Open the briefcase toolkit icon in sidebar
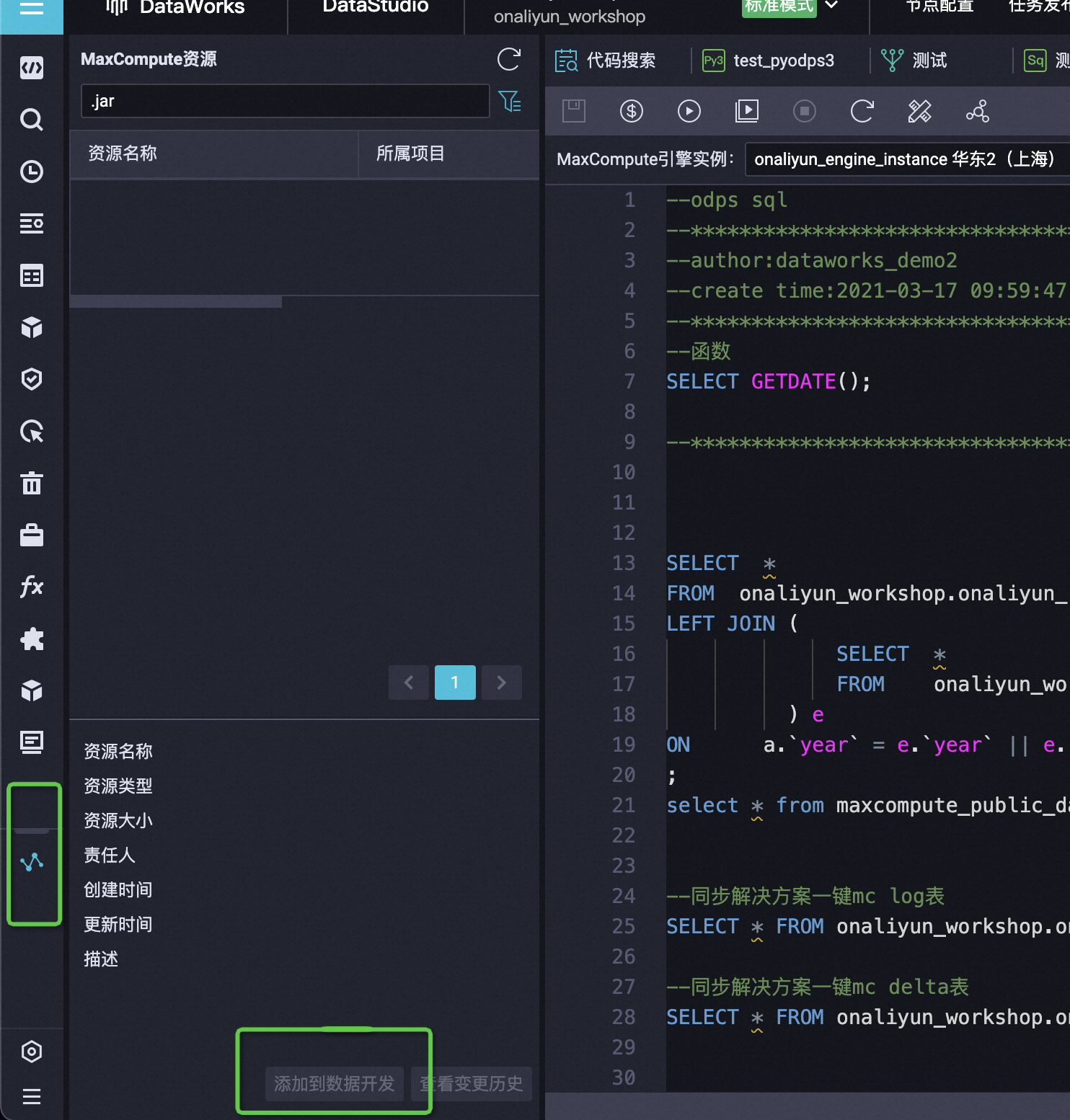 [x=32, y=535]
